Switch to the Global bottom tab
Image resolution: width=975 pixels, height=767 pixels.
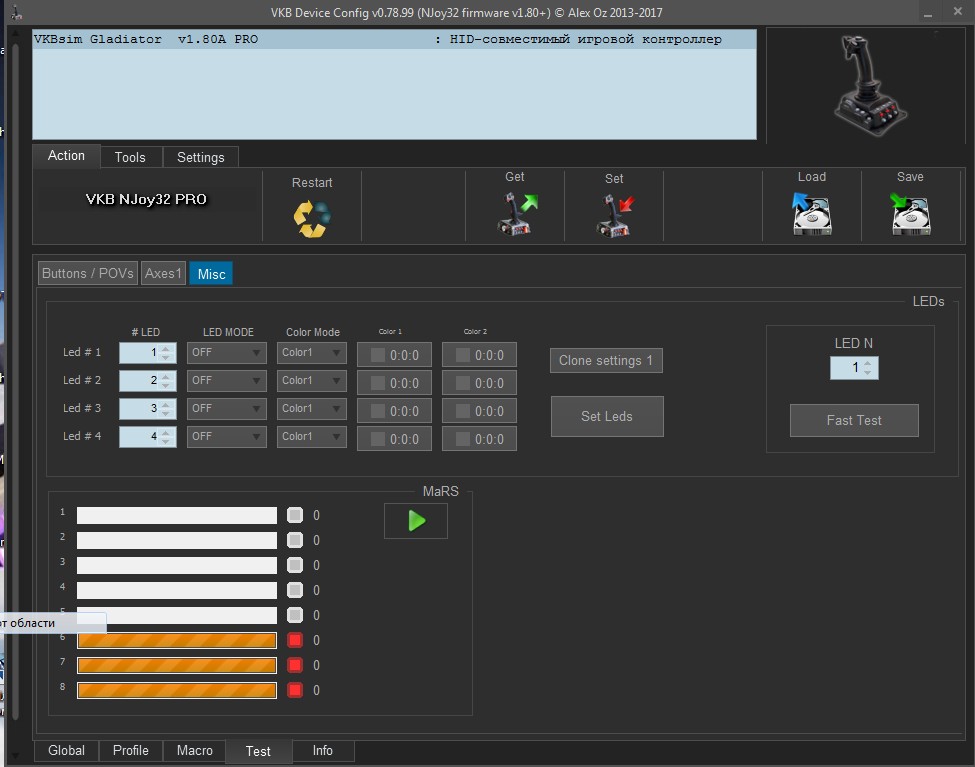(66, 750)
